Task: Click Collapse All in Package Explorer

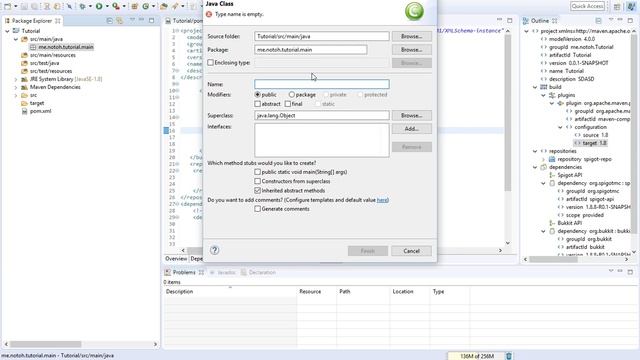Action: [109, 20]
